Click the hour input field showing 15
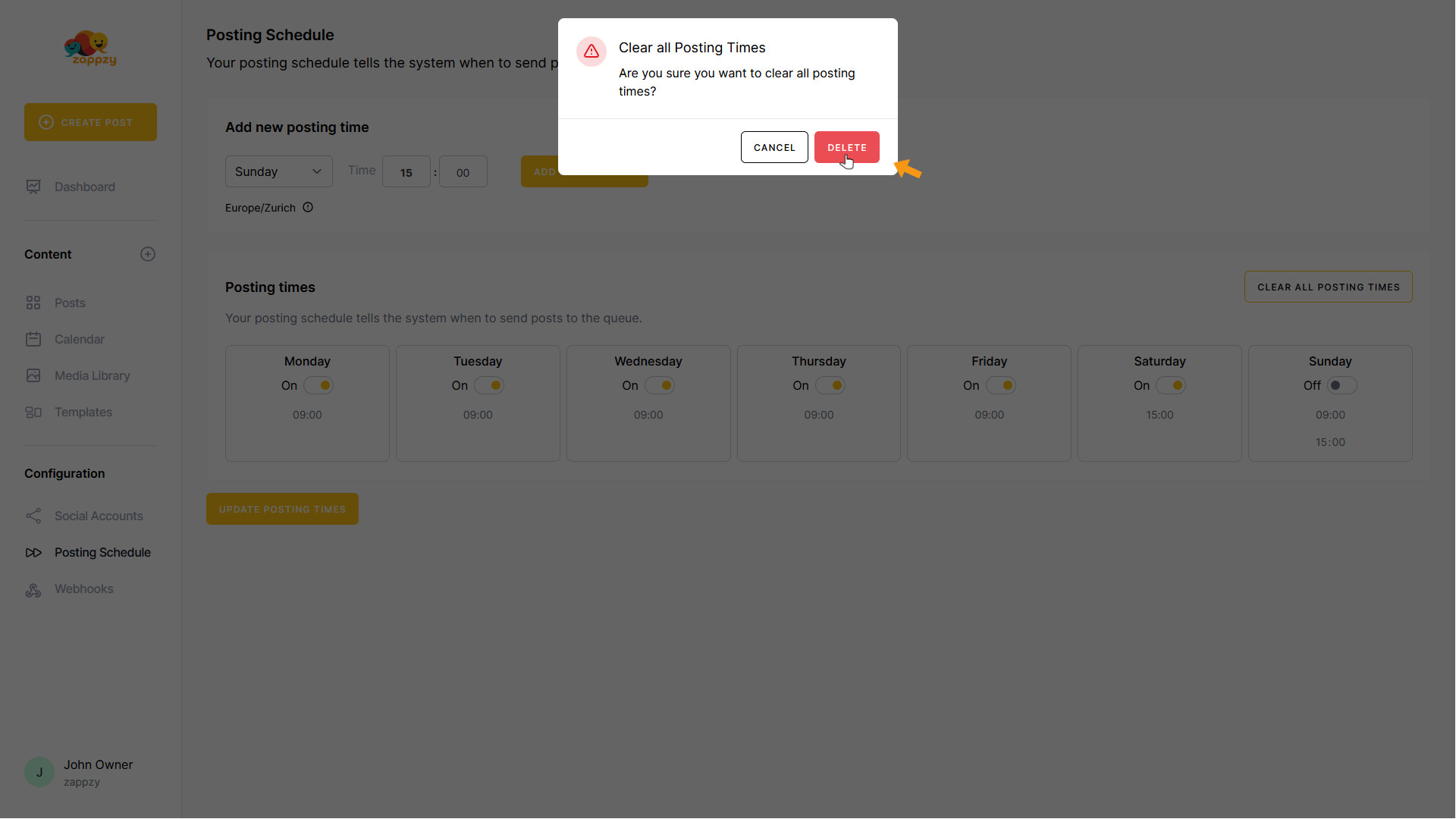 (x=406, y=172)
